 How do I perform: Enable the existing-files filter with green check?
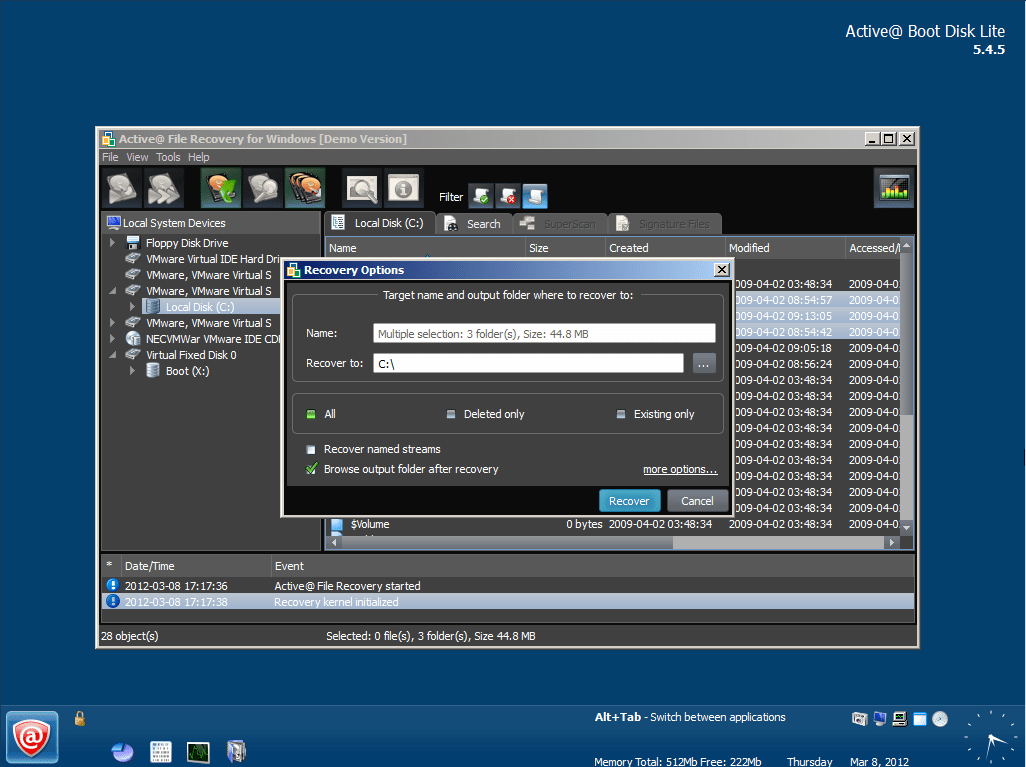pos(481,196)
